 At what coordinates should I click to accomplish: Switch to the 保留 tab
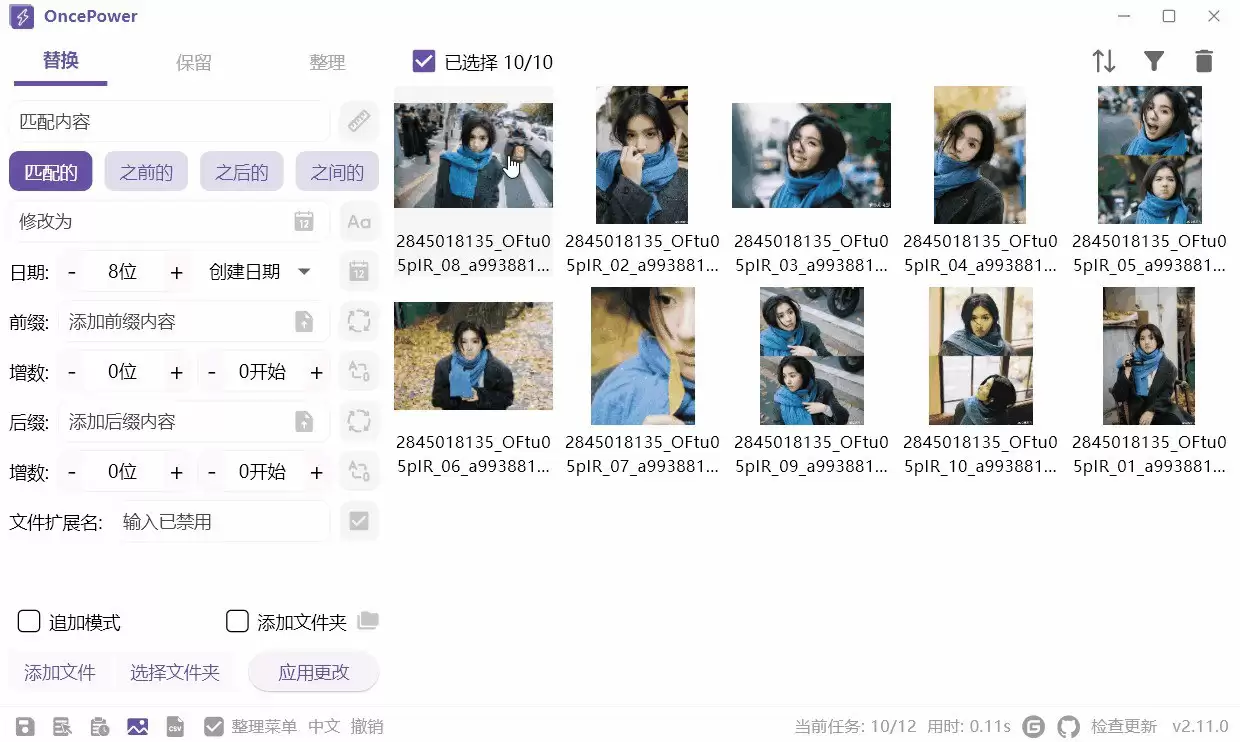[192, 62]
